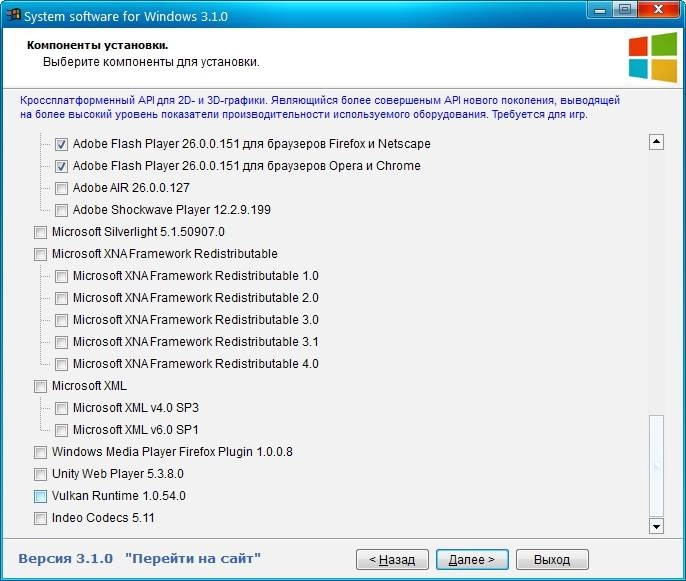The image size is (686, 581).
Task: Click Microsoft XNA Framework Redistributable group label
Action: [x=164, y=254]
